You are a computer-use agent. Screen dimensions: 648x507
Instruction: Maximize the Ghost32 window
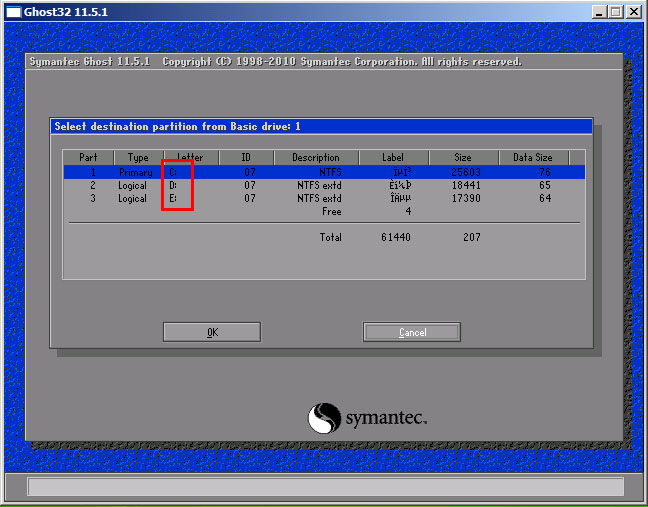point(614,12)
